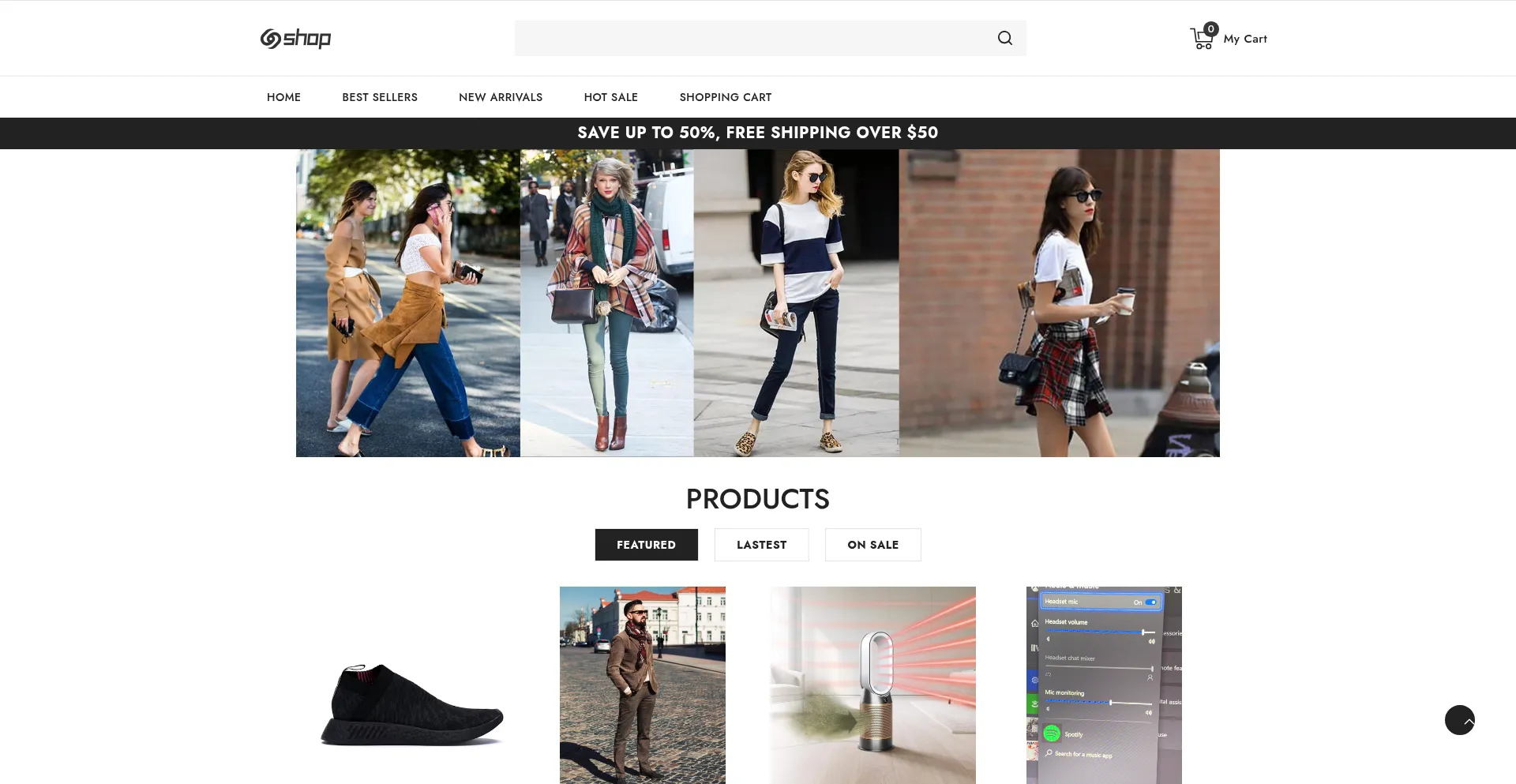
Task: Click the headset settings screen product
Action: [x=1103, y=685]
